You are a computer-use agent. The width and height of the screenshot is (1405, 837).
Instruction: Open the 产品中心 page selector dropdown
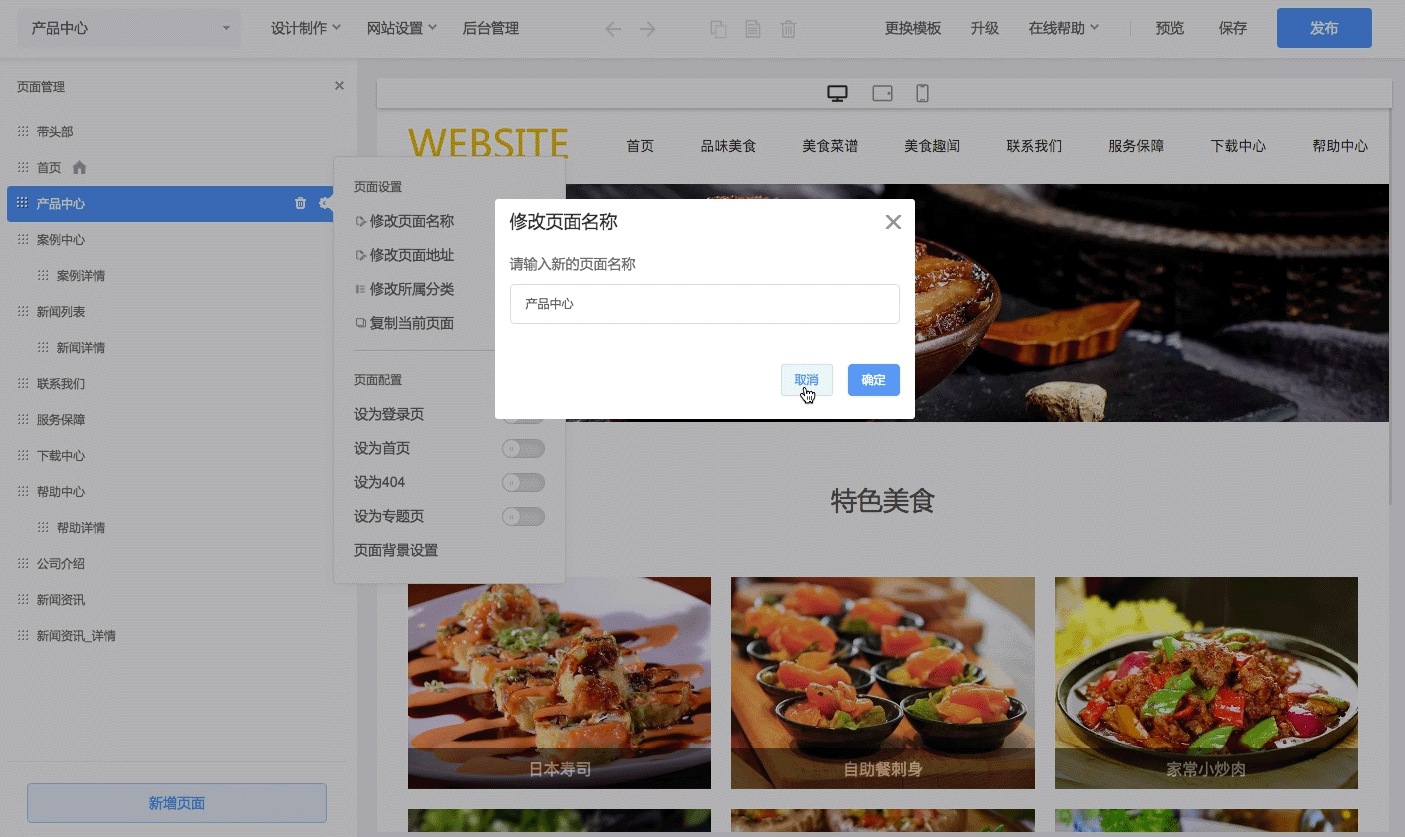[129, 28]
